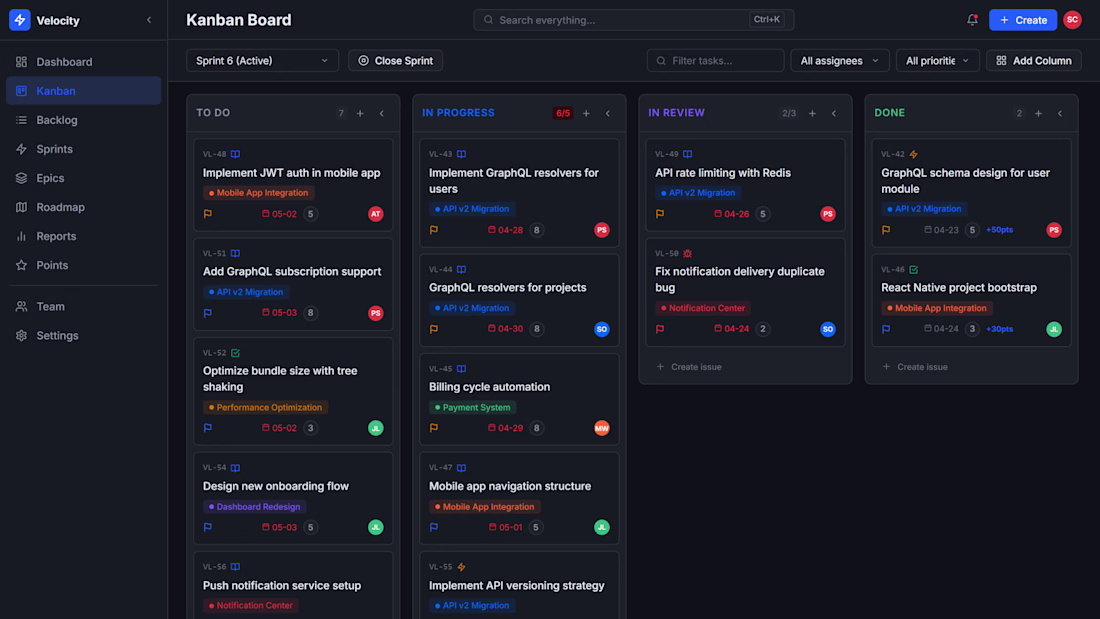This screenshot has height=619, width=1100.
Task: Open API rate limiting with Redis card
Action: pyautogui.click(x=745, y=185)
